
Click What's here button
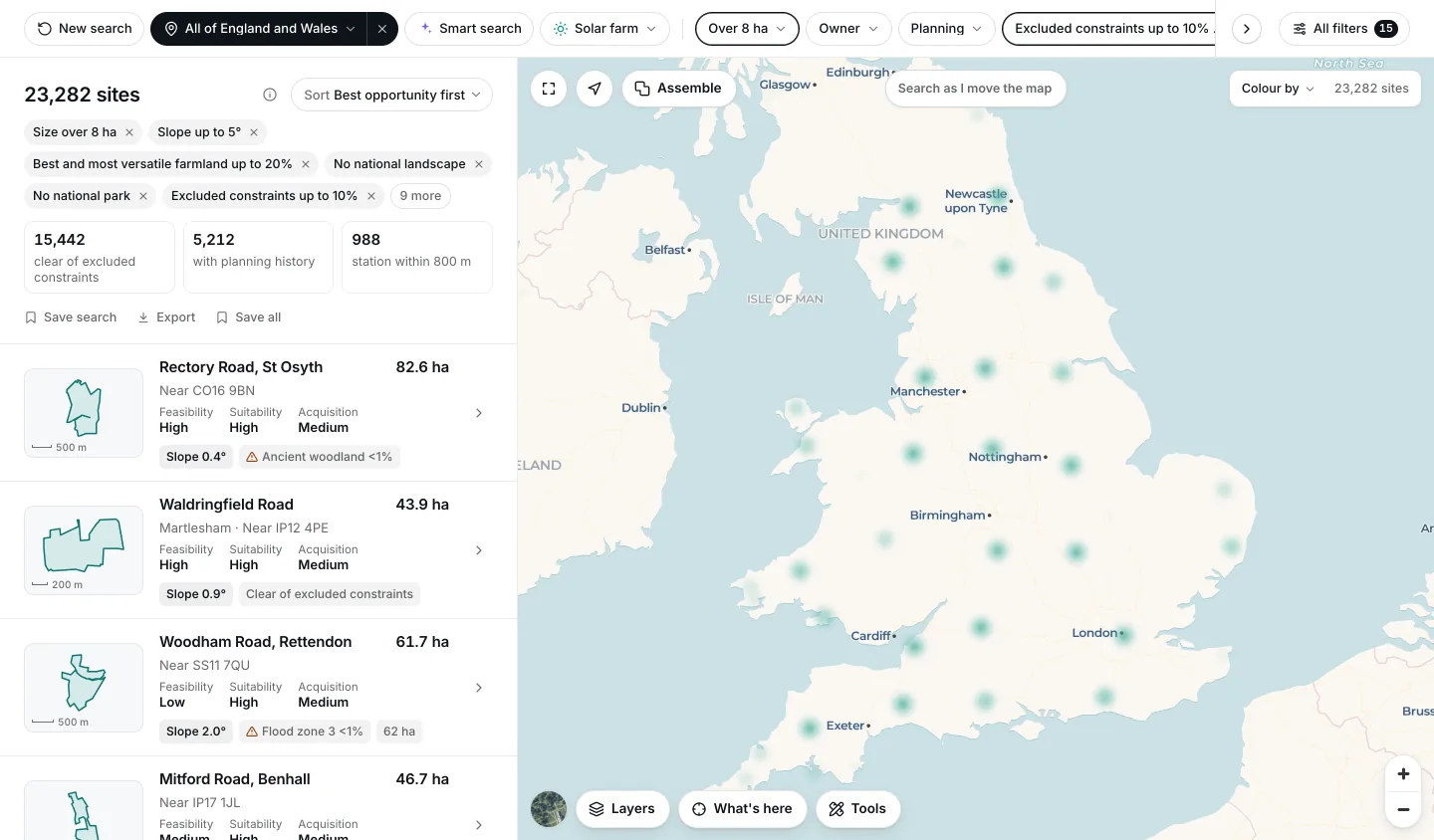tap(743, 809)
